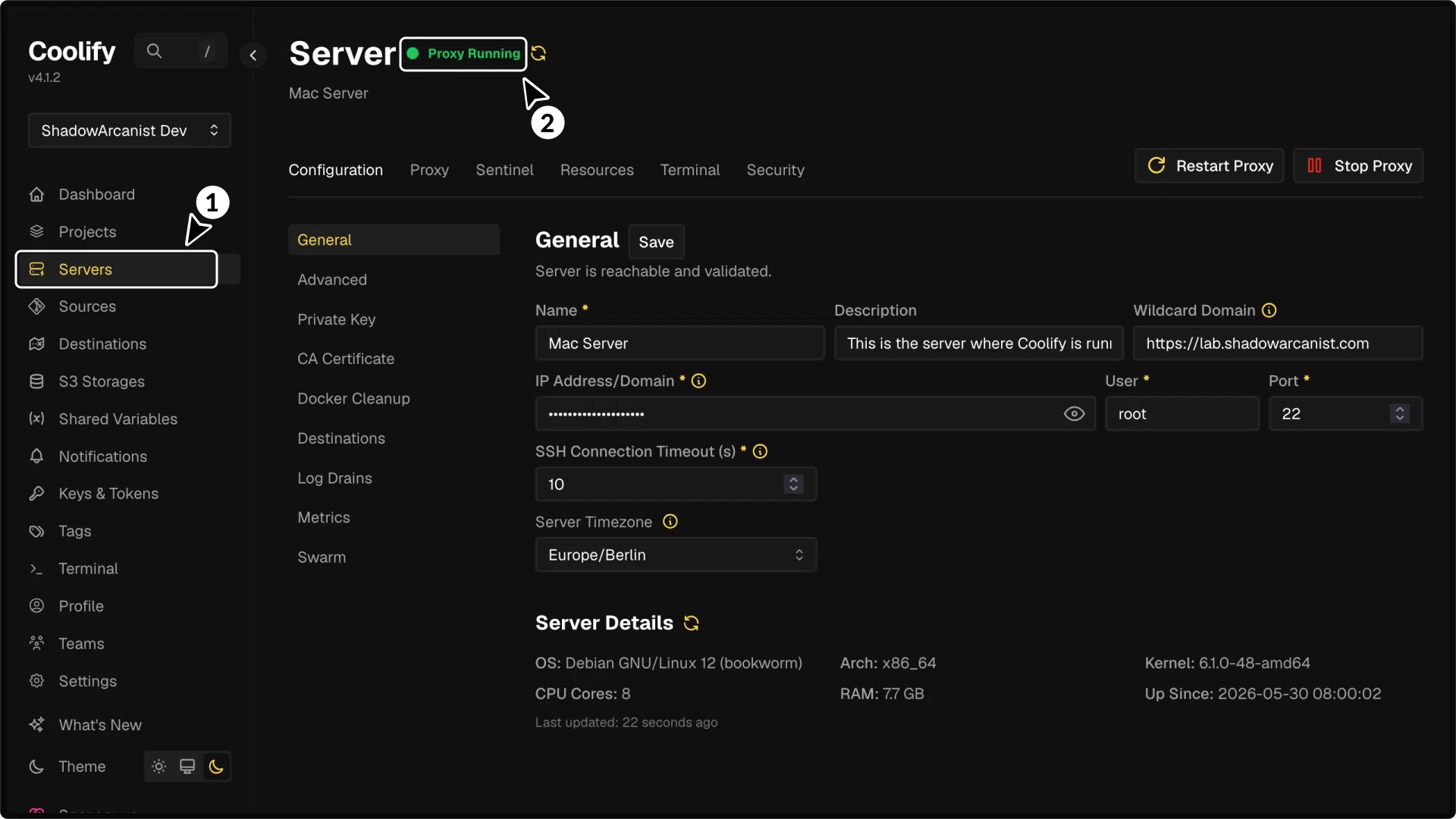The image size is (1456, 819).
Task: Save the General settings
Action: point(656,242)
